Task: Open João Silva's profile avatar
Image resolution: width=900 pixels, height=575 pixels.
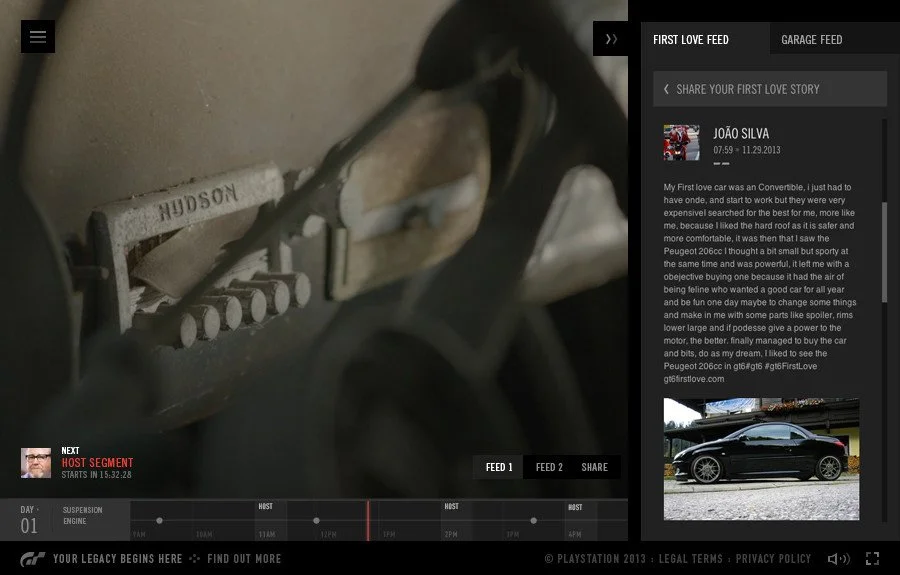Action: tap(681, 142)
